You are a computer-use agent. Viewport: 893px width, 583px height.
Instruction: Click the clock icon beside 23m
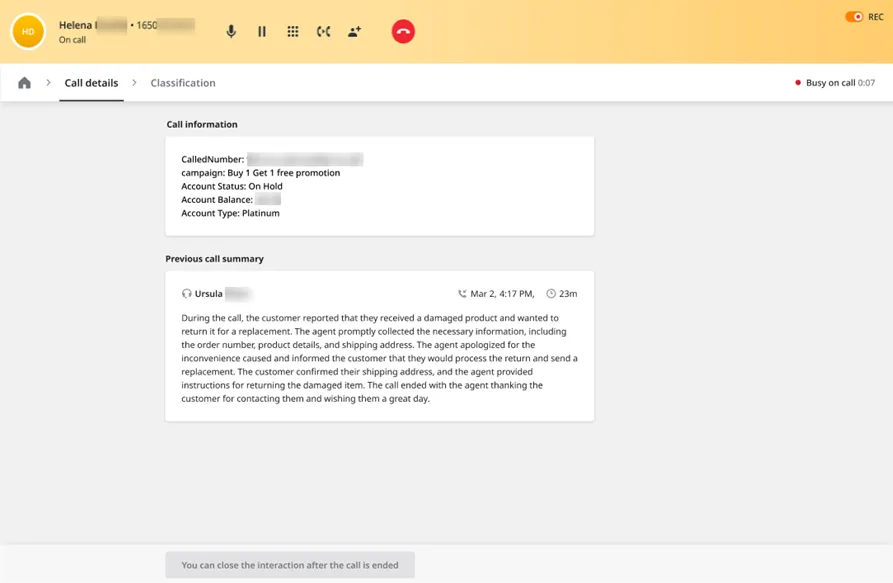click(x=551, y=294)
